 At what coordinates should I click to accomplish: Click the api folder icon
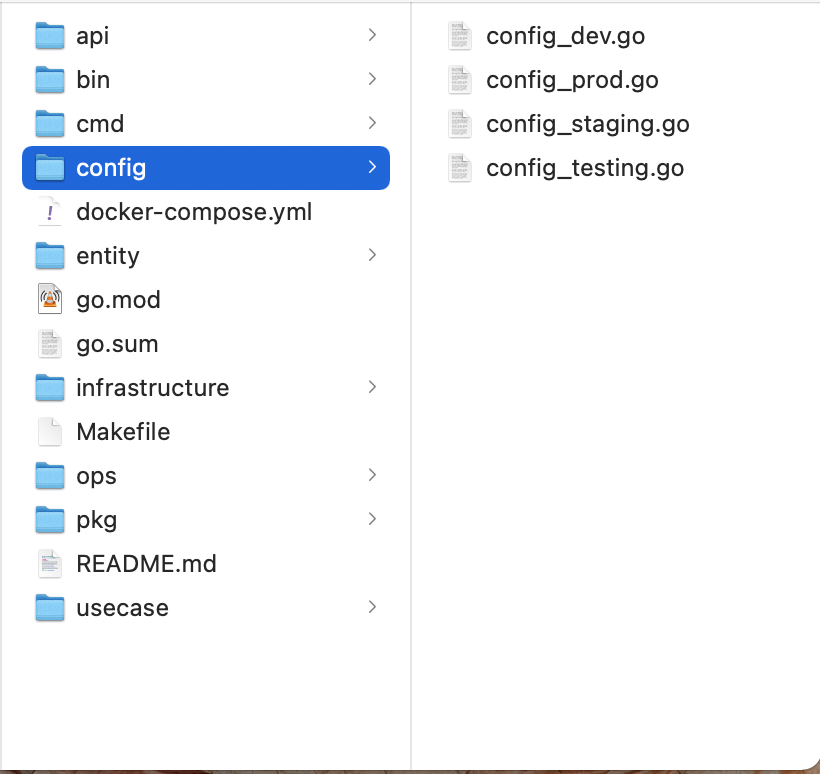tap(50, 36)
